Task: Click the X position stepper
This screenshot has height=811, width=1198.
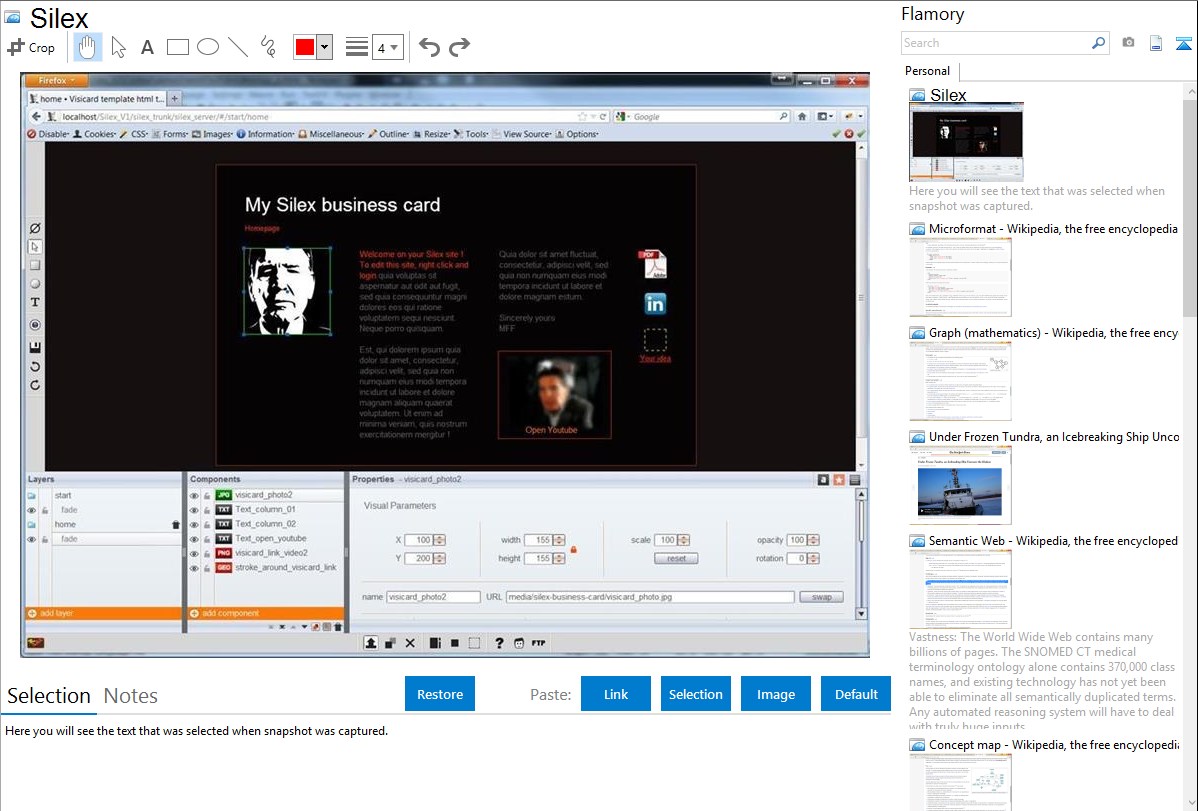Action: click(439, 540)
